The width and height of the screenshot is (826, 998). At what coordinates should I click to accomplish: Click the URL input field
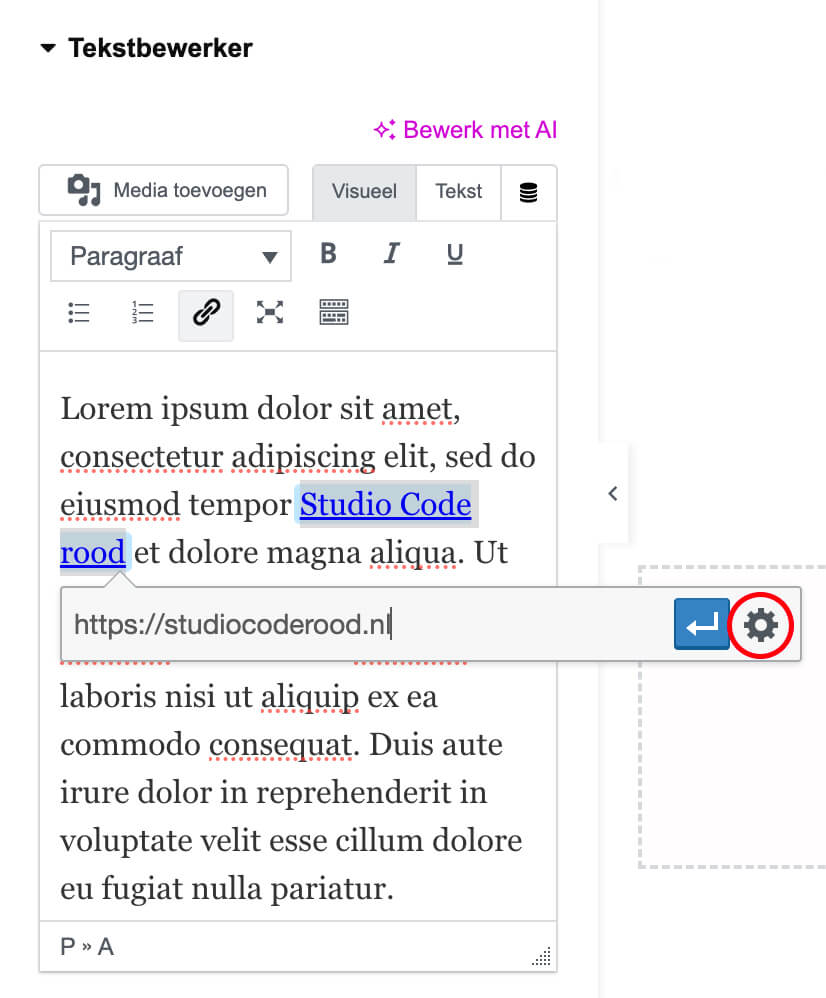[x=365, y=625]
